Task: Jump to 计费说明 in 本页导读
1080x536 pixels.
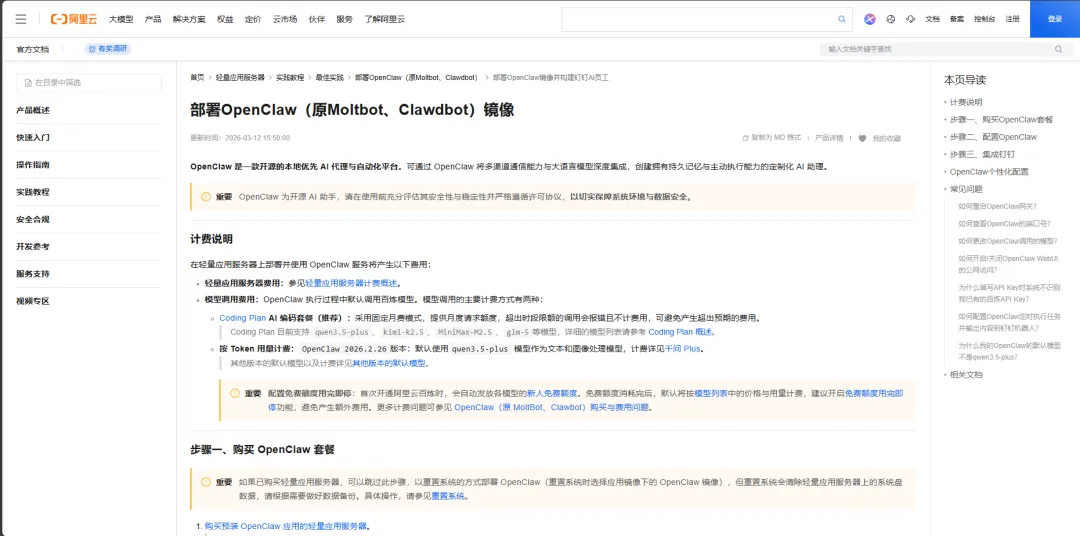Action: coord(966,102)
